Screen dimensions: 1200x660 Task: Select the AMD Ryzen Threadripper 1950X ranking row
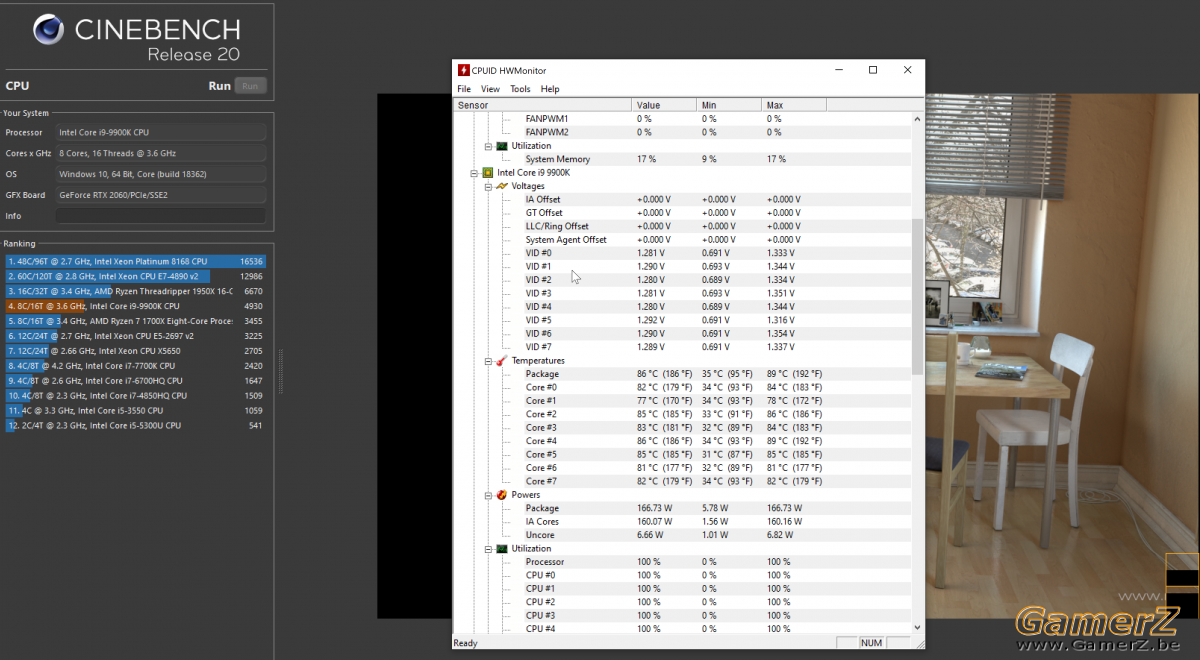[136, 291]
